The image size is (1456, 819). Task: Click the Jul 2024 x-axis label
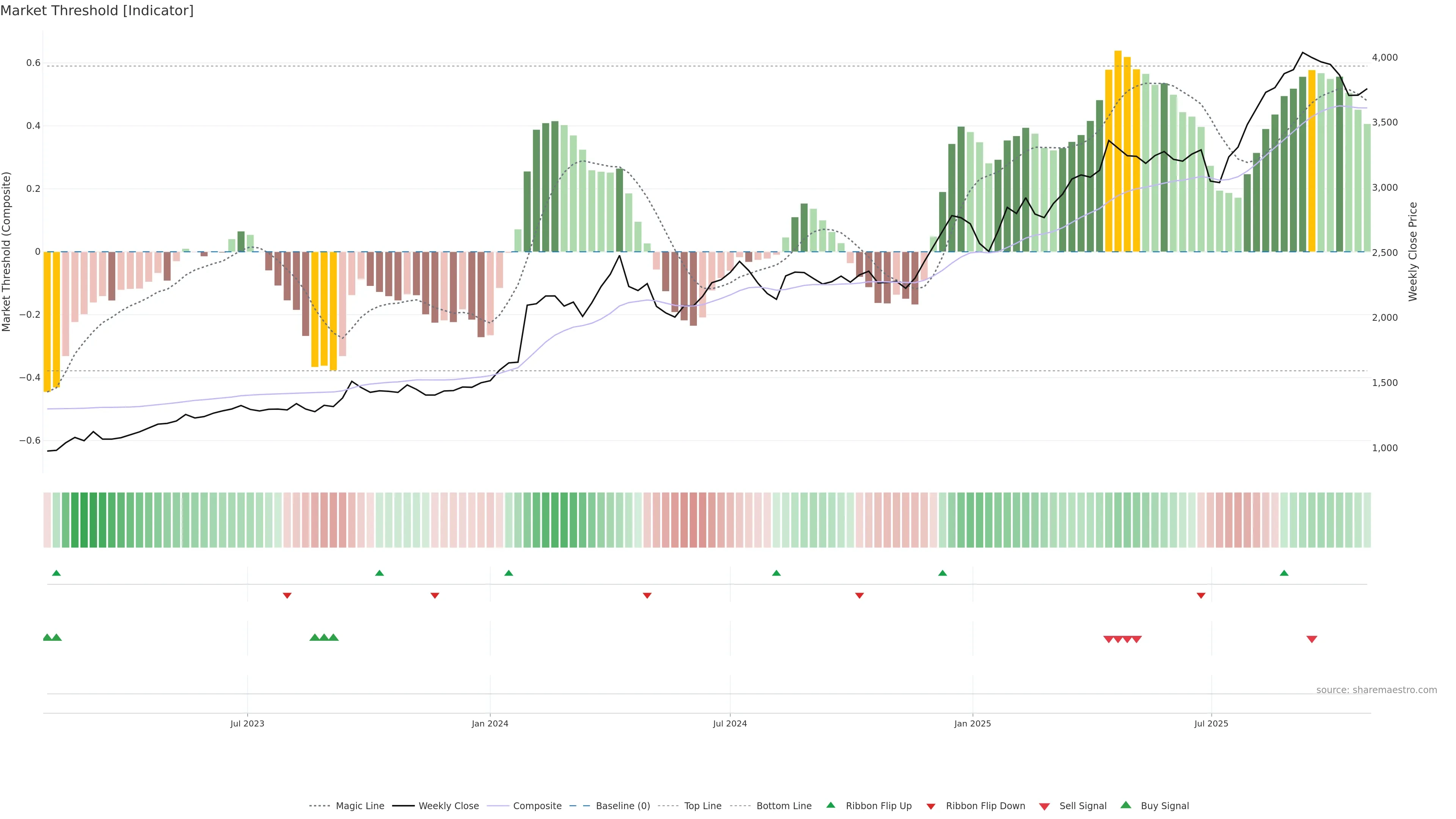click(x=730, y=723)
